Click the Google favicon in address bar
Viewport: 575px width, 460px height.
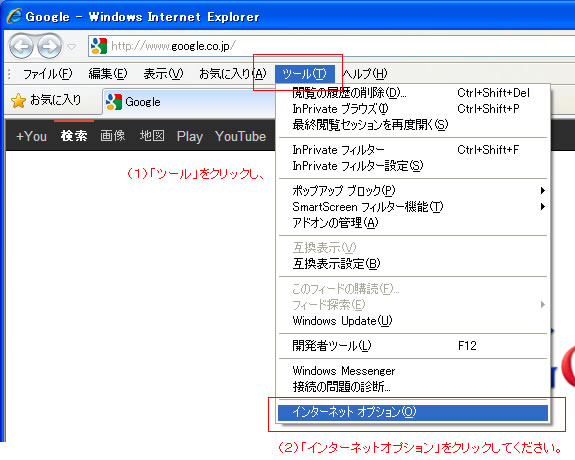(99, 46)
